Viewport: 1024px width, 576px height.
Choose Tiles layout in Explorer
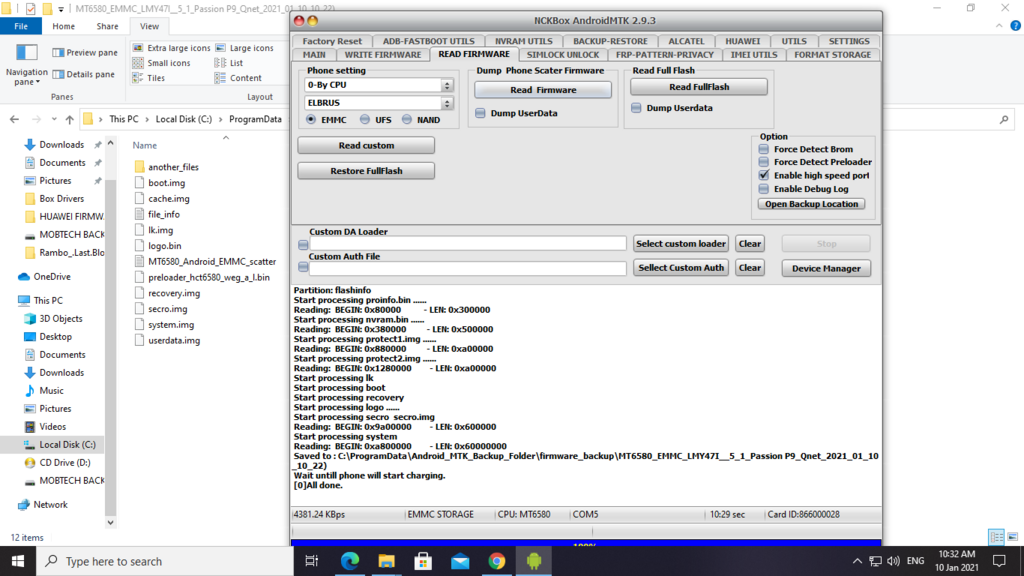(x=149, y=78)
